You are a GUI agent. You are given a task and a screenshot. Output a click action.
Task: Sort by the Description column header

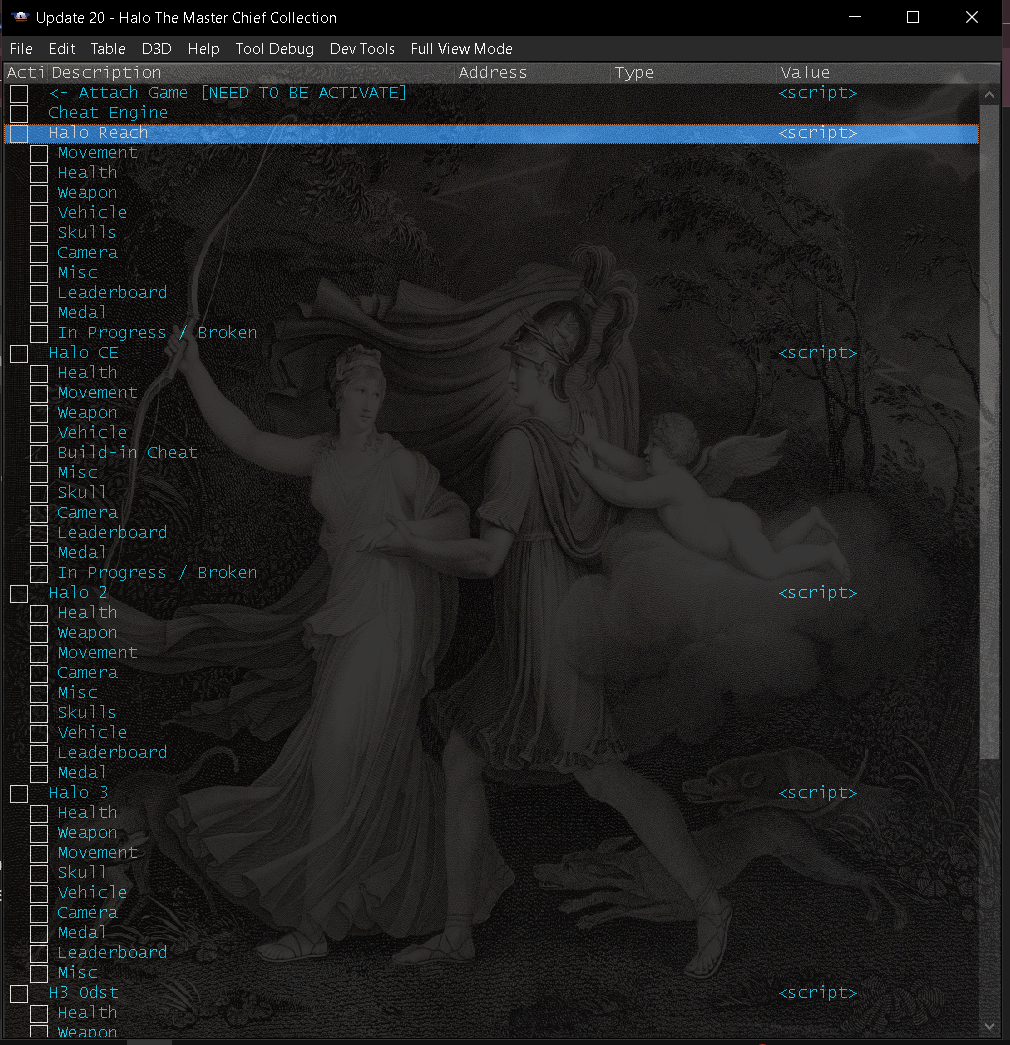(x=252, y=73)
